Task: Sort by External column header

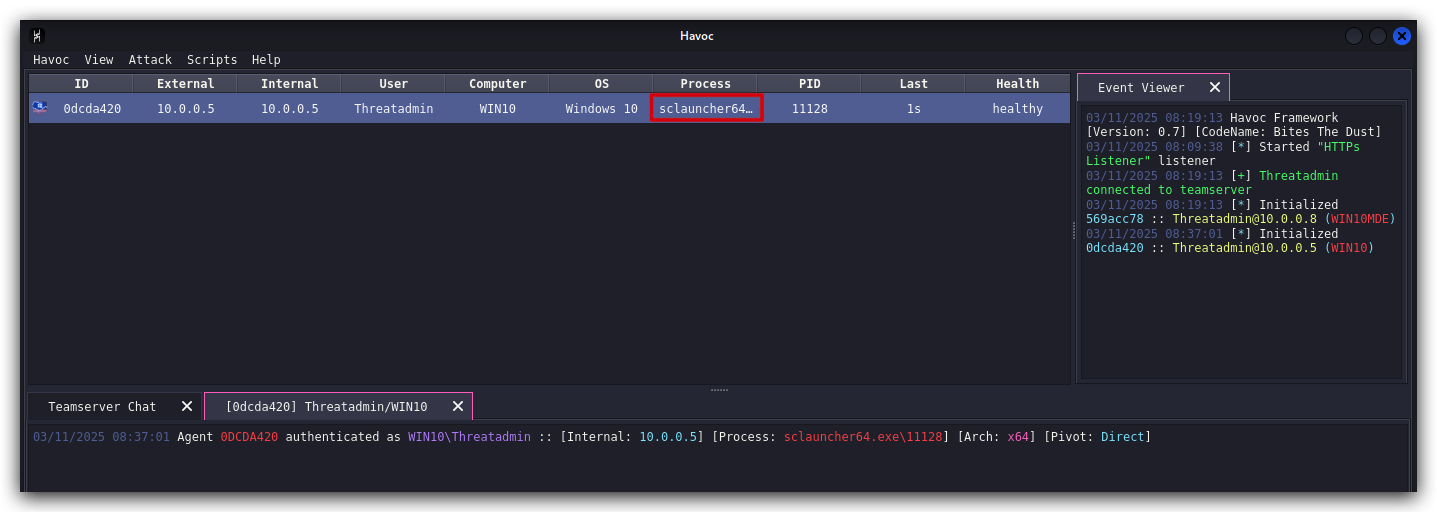Action: pos(185,84)
